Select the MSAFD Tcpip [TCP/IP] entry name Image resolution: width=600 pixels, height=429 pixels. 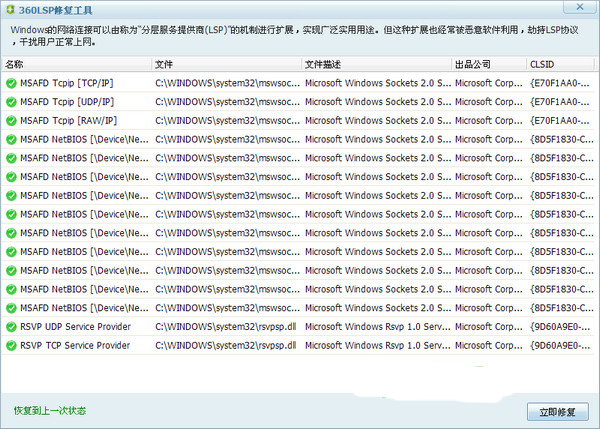click(67, 83)
